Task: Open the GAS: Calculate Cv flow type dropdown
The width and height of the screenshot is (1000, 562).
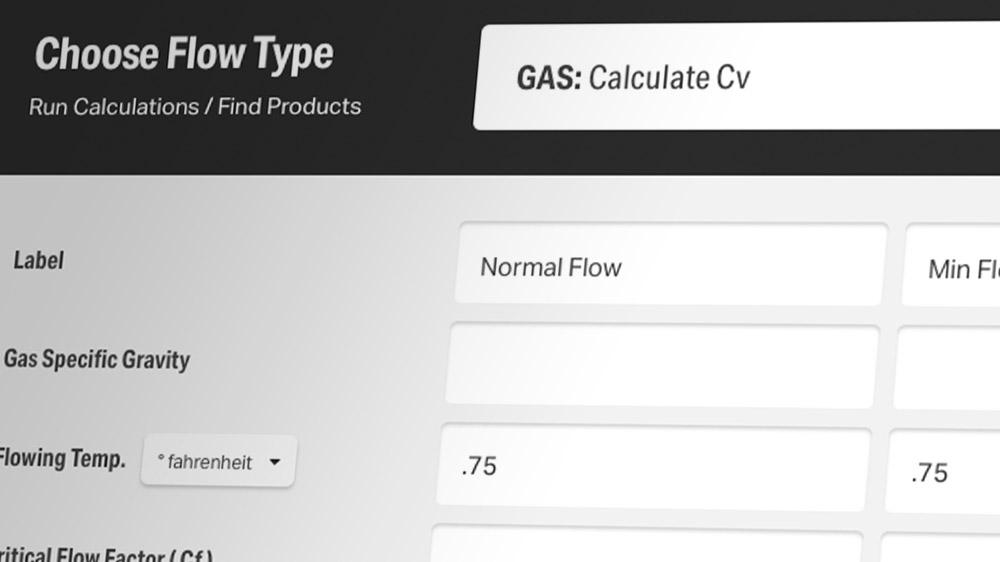Action: click(x=737, y=77)
